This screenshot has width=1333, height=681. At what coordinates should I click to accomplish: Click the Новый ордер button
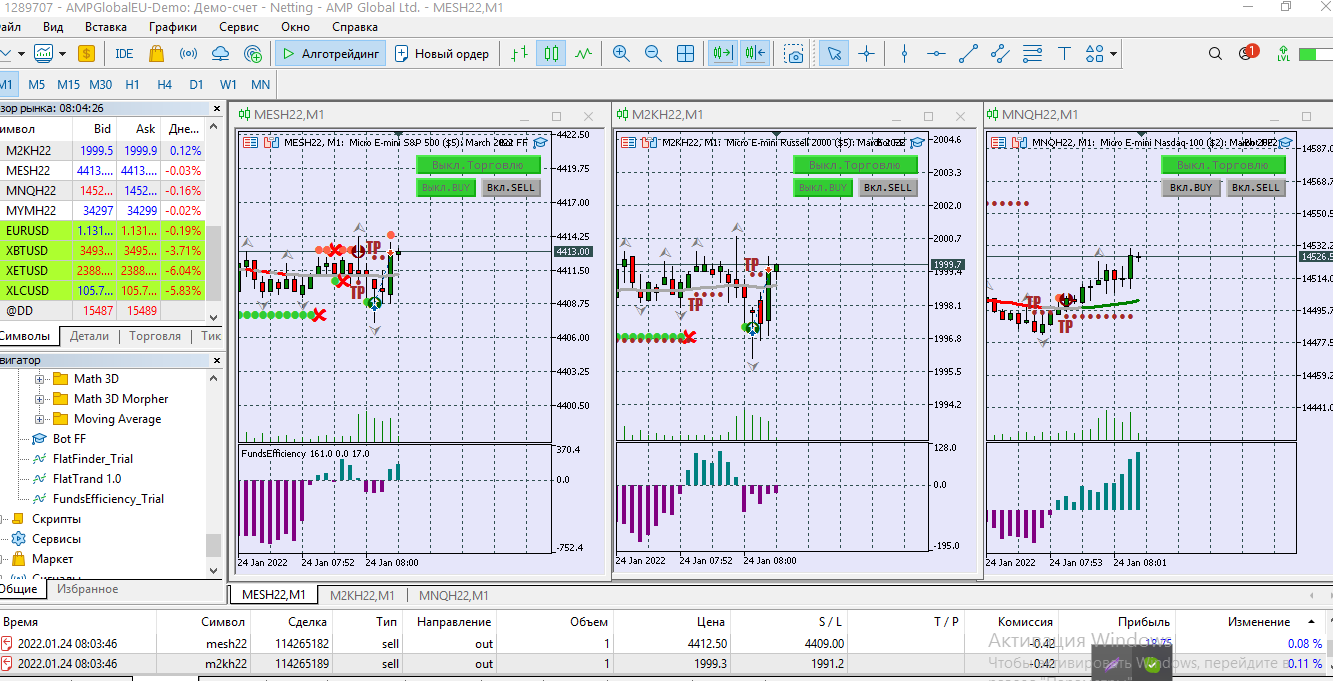point(442,54)
